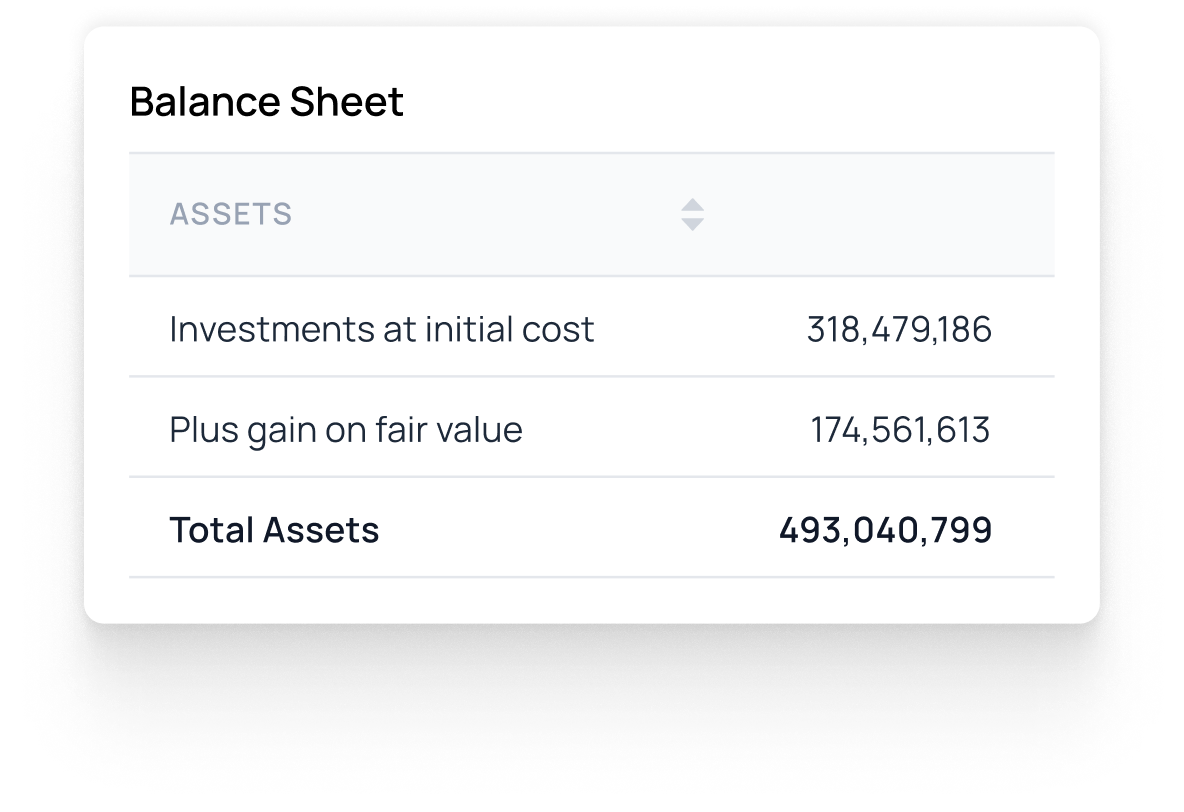Screen dimensions: 1184x812
Task: Click the ASSETS column header
Action: tap(232, 214)
